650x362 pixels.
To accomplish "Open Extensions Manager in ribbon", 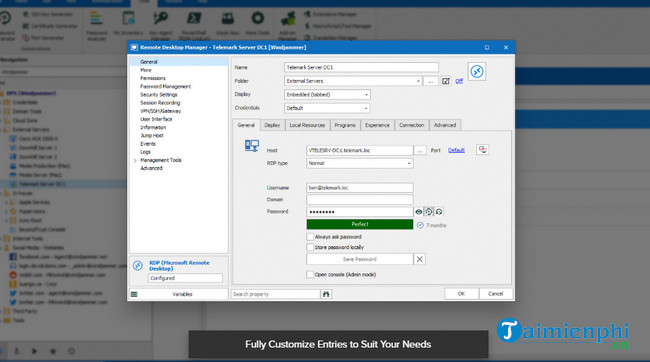I will pyautogui.click(x=330, y=14).
